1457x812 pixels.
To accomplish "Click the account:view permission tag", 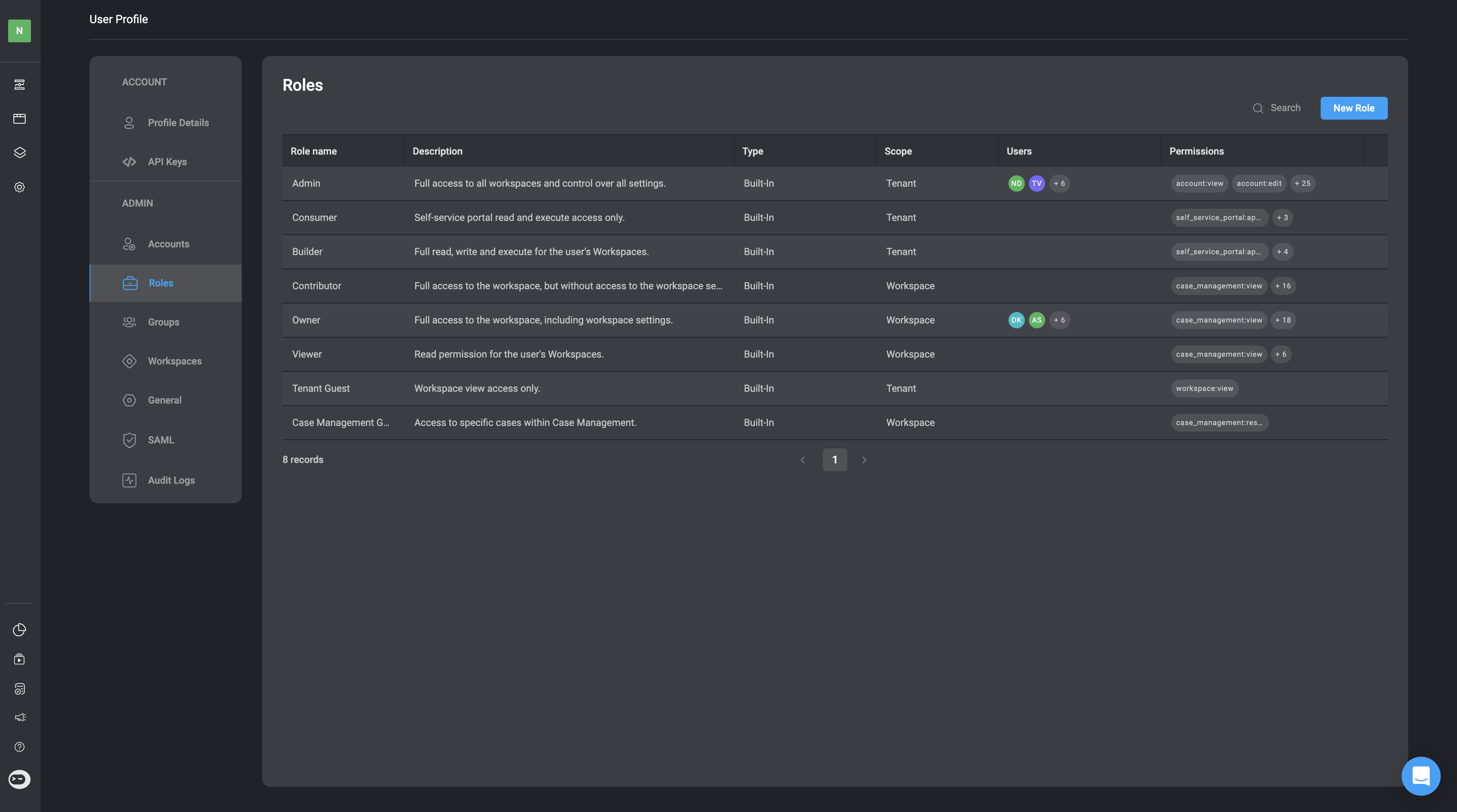I will coord(1199,183).
